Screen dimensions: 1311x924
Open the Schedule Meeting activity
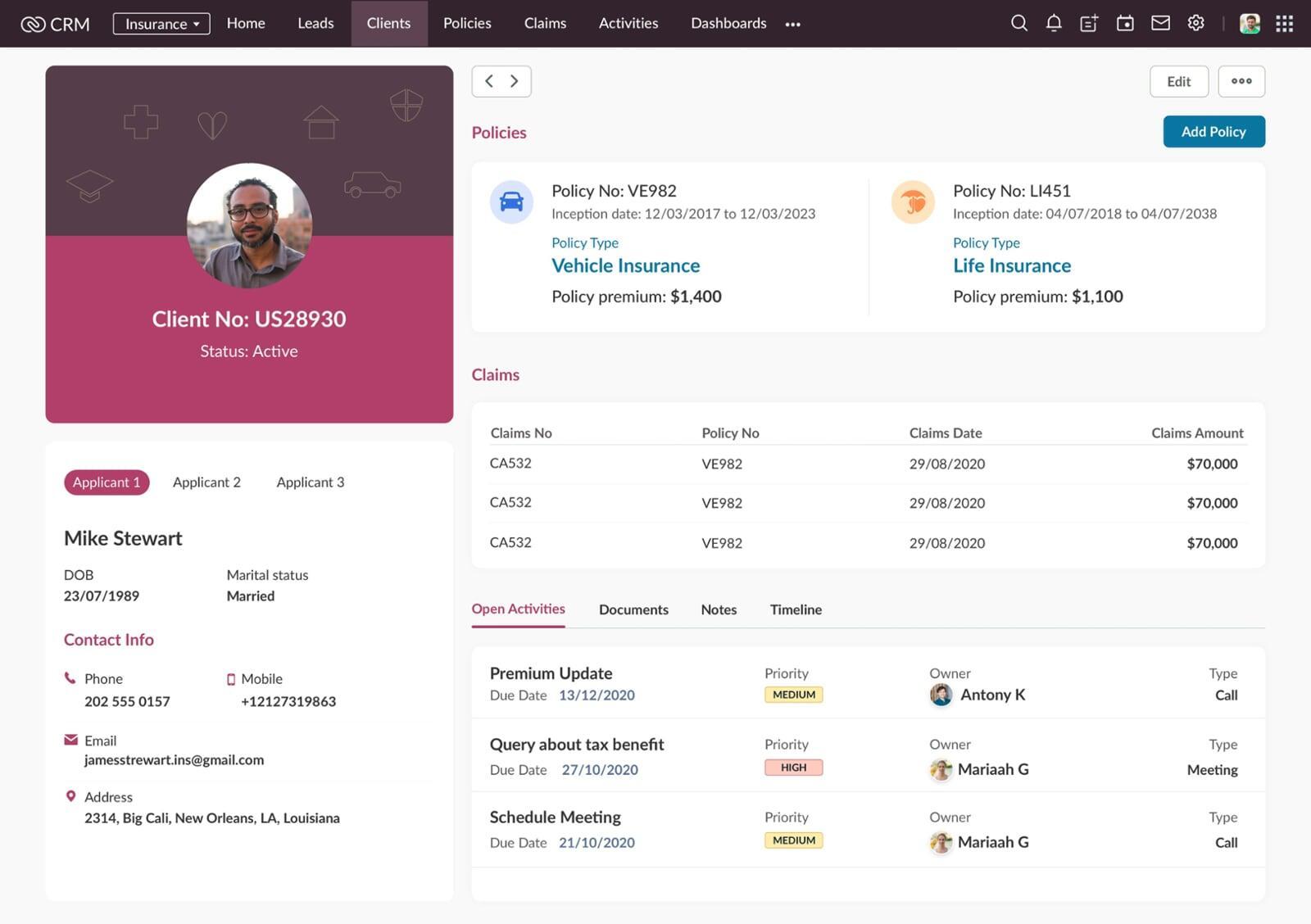(x=555, y=817)
